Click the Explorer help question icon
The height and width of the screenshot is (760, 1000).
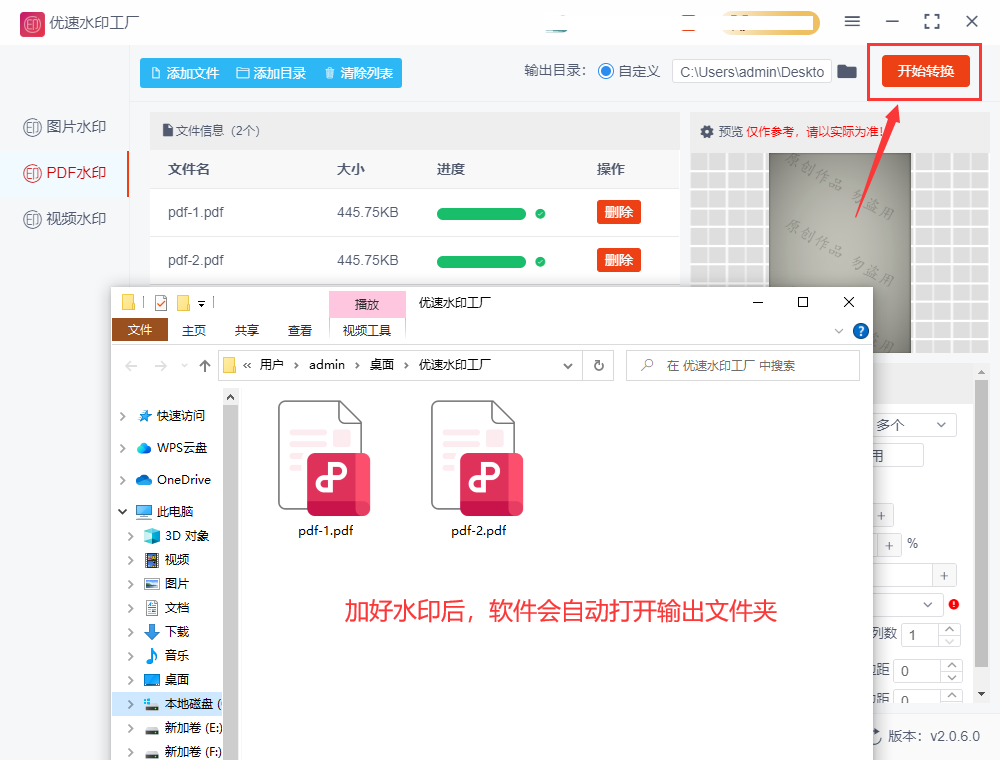pyautogui.click(x=861, y=331)
